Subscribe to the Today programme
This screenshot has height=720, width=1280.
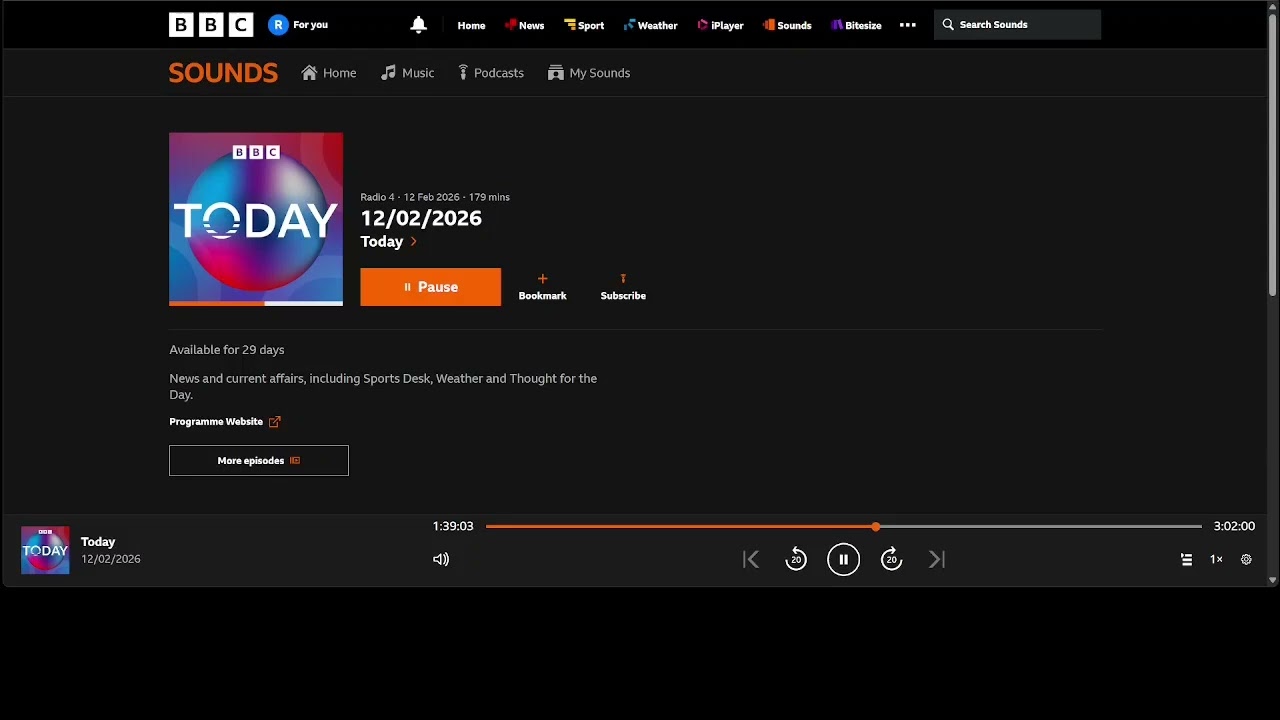[623, 287]
